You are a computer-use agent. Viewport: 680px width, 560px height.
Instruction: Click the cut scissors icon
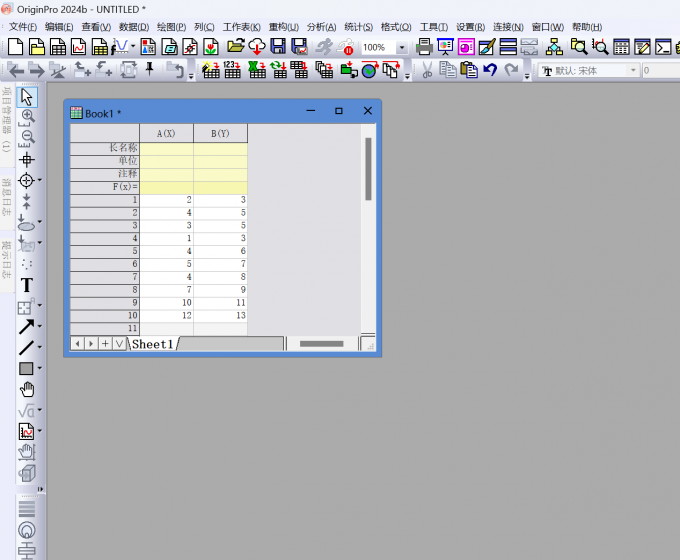[x=428, y=70]
